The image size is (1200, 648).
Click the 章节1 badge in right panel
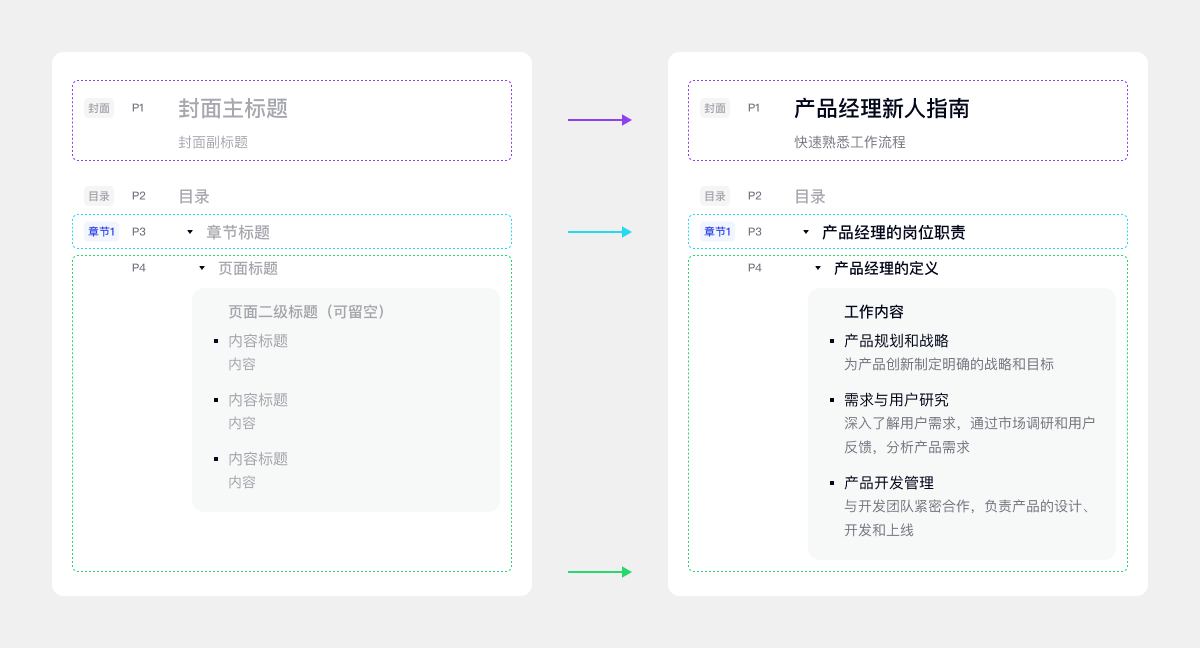pos(717,232)
